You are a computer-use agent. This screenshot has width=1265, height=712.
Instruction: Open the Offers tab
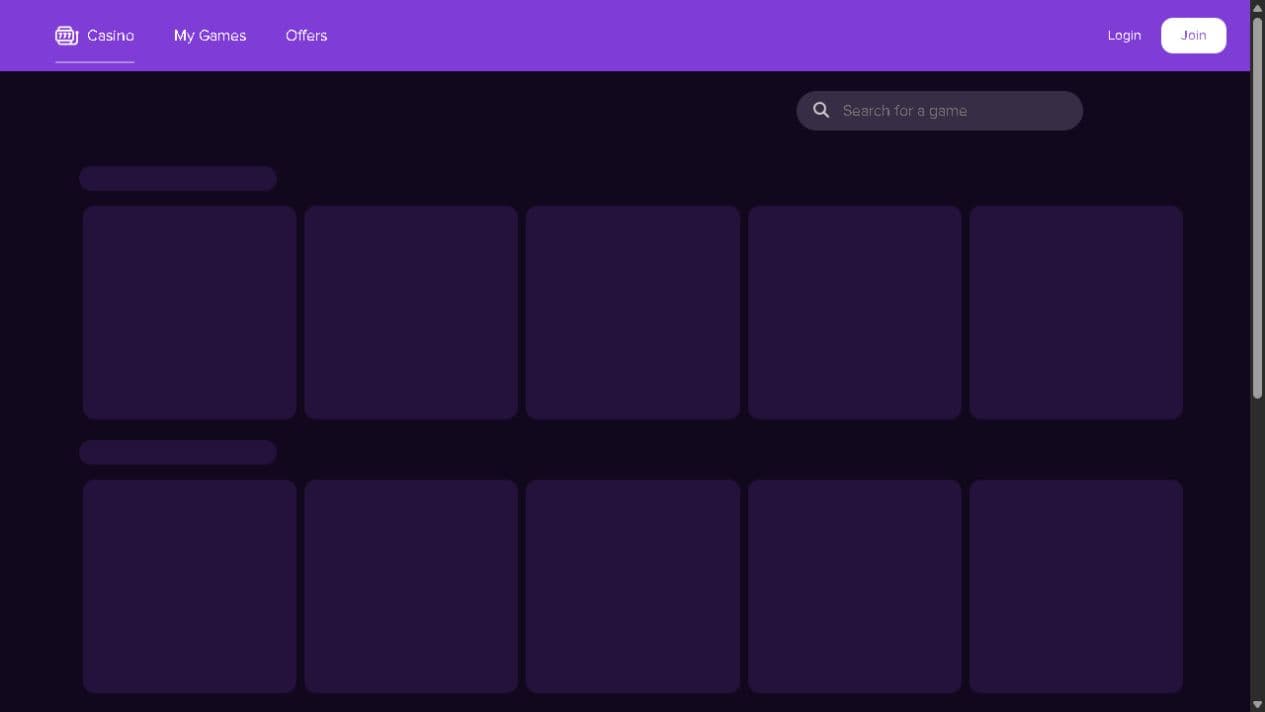(x=306, y=36)
